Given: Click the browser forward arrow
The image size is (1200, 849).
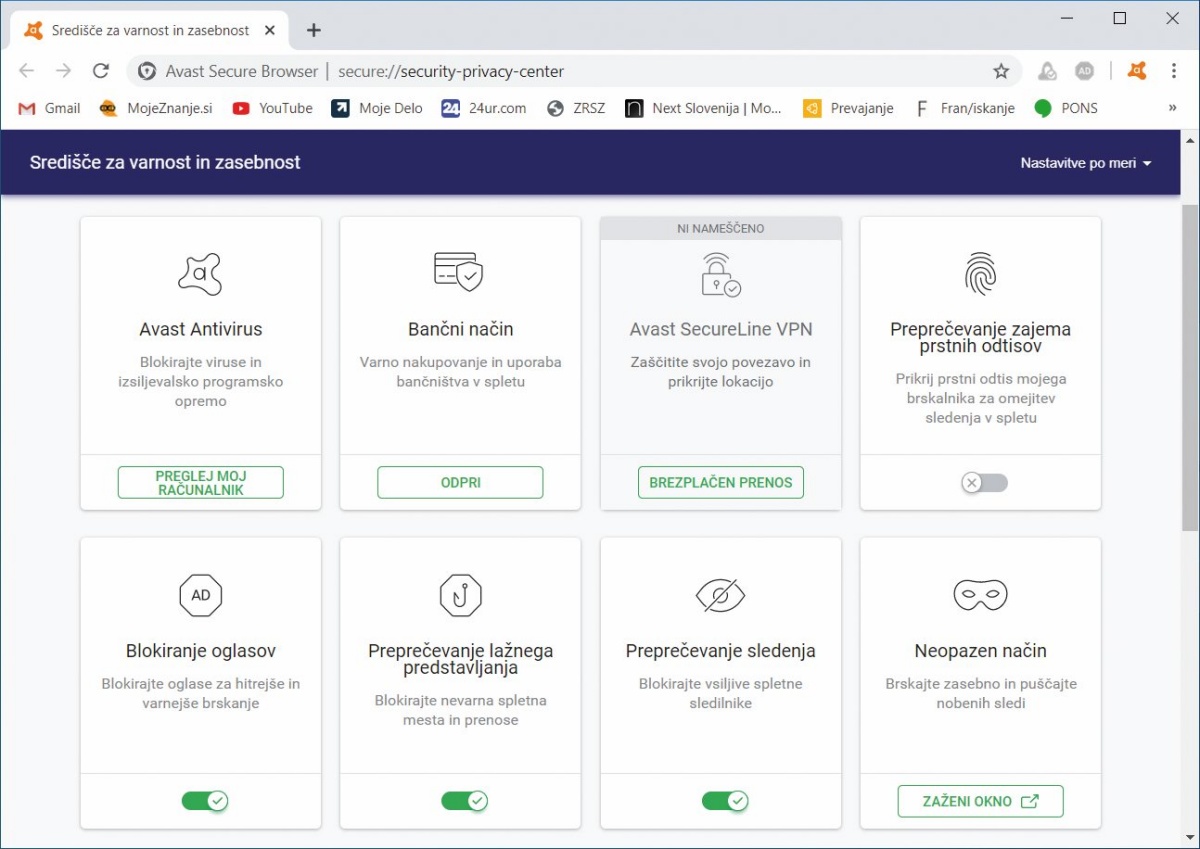Looking at the screenshot, I should (63, 71).
